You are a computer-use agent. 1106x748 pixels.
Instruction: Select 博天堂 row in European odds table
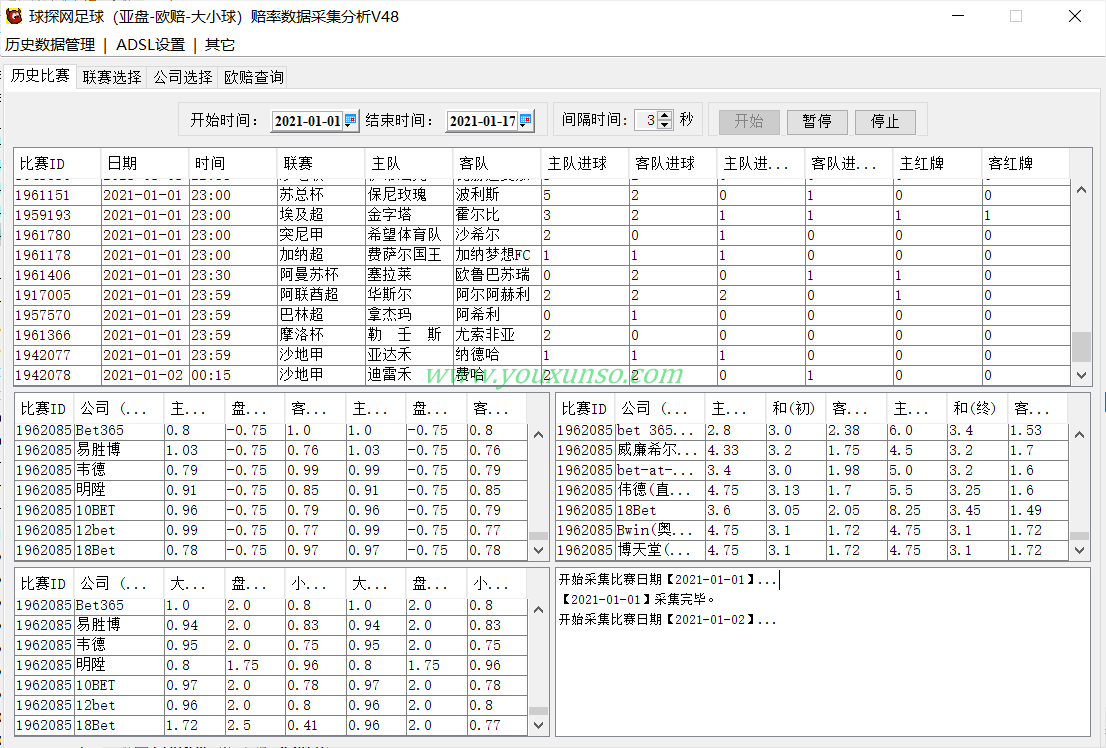812,550
